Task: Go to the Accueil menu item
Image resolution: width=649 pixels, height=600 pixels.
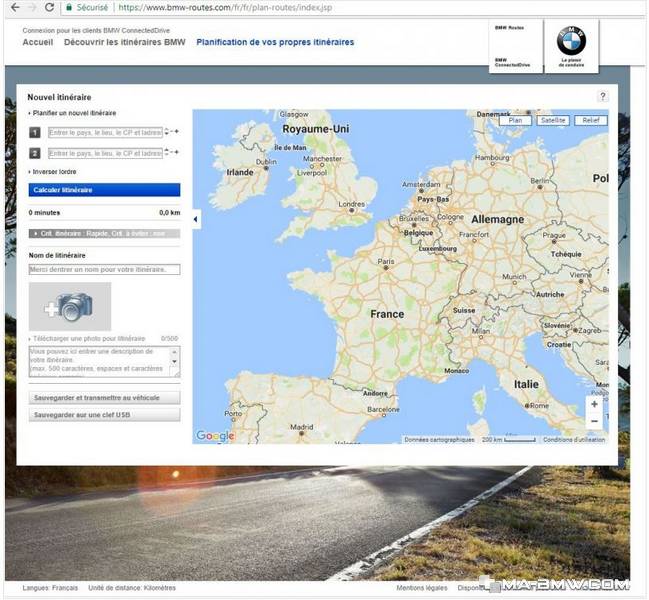Action: click(38, 42)
